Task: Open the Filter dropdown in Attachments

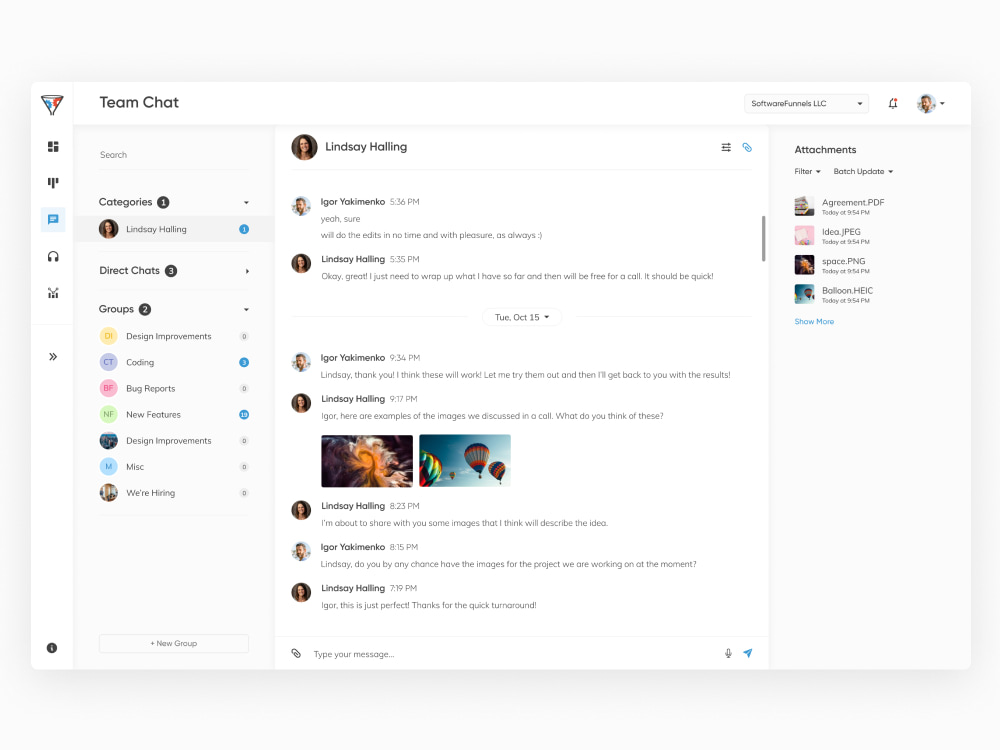Action: (x=807, y=172)
